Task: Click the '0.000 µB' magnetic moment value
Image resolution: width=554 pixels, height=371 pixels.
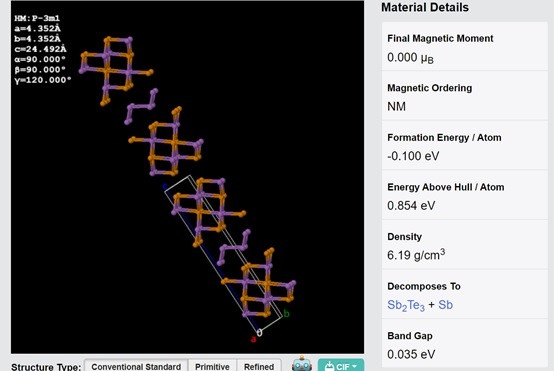Action: click(410, 58)
